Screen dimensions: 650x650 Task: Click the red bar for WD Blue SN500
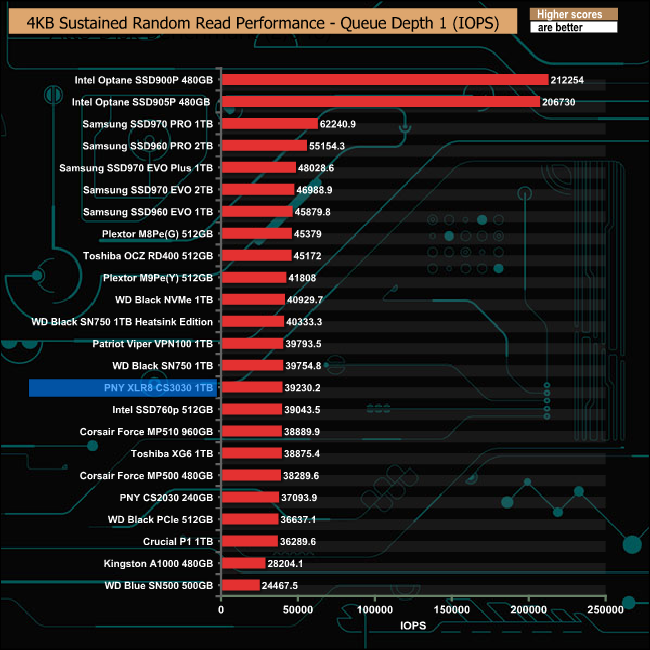[241, 585]
